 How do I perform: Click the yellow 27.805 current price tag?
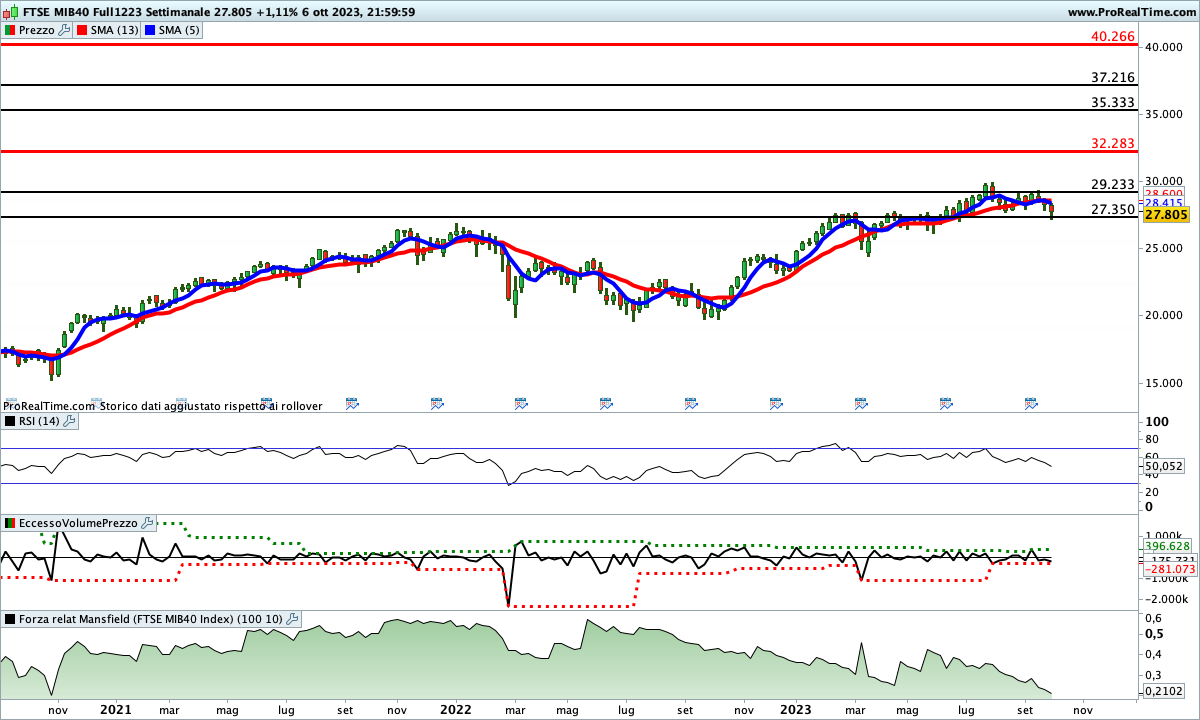pyautogui.click(x=1165, y=215)
